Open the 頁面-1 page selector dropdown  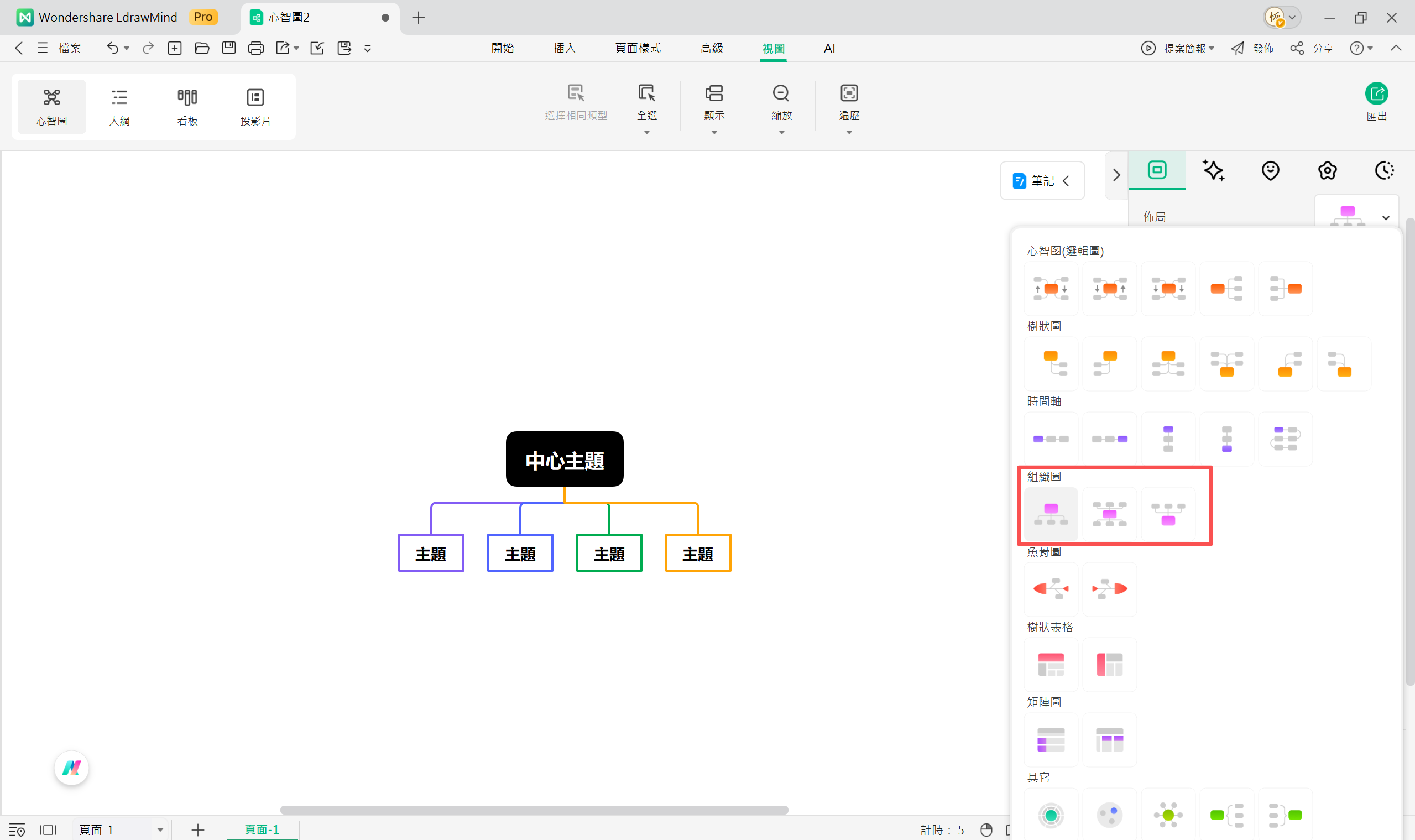coord(160,830)
